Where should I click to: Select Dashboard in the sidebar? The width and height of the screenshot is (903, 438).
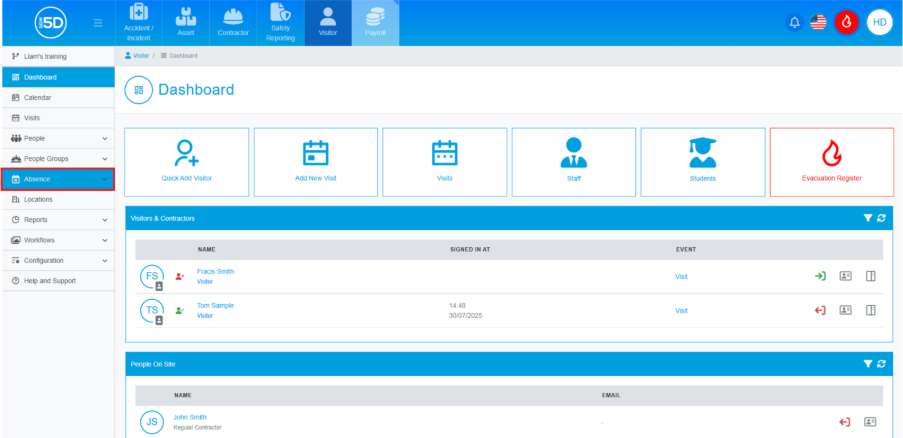coord(58,77)
